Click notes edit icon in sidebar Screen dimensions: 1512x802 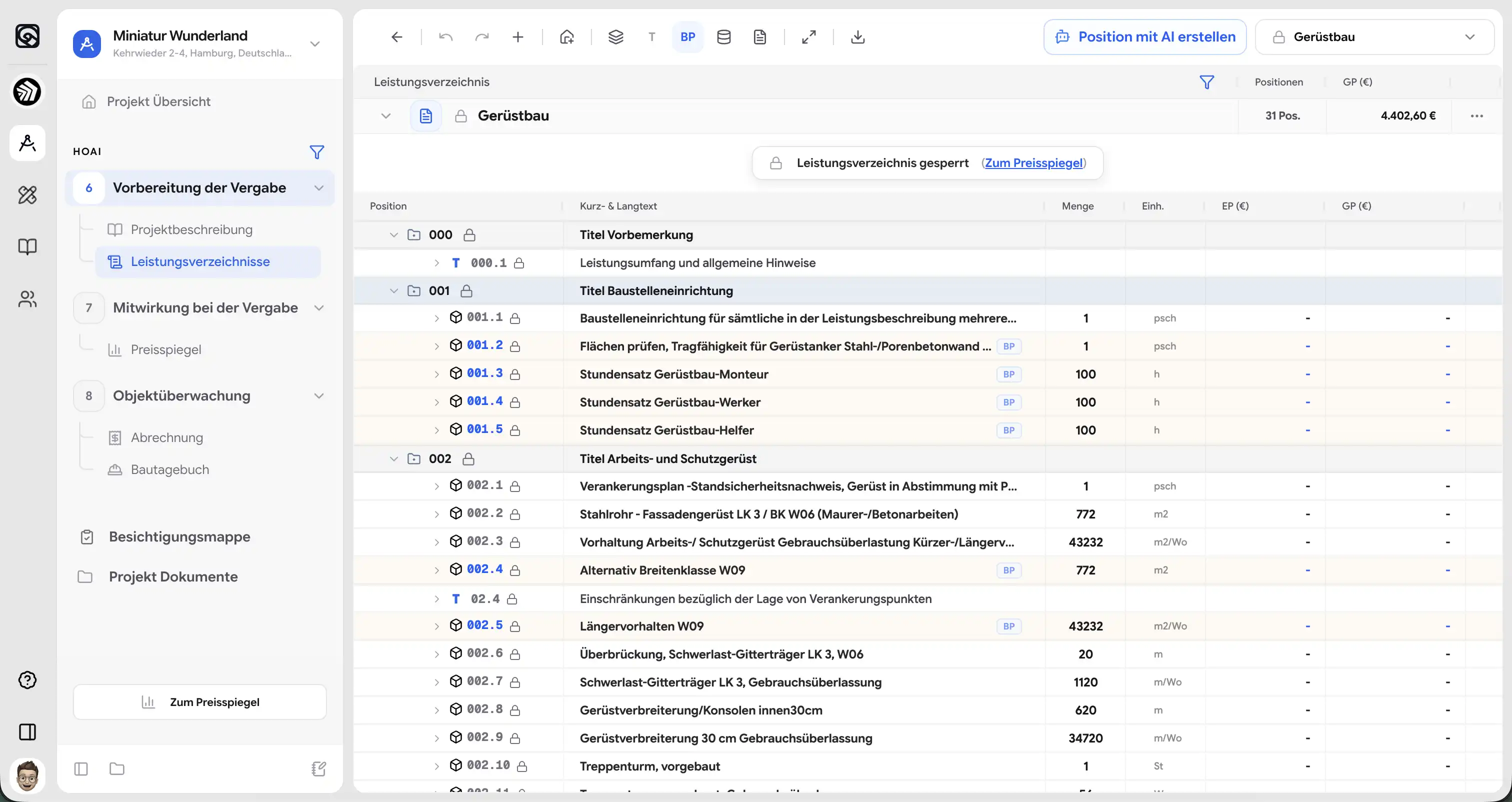[318, 769]
